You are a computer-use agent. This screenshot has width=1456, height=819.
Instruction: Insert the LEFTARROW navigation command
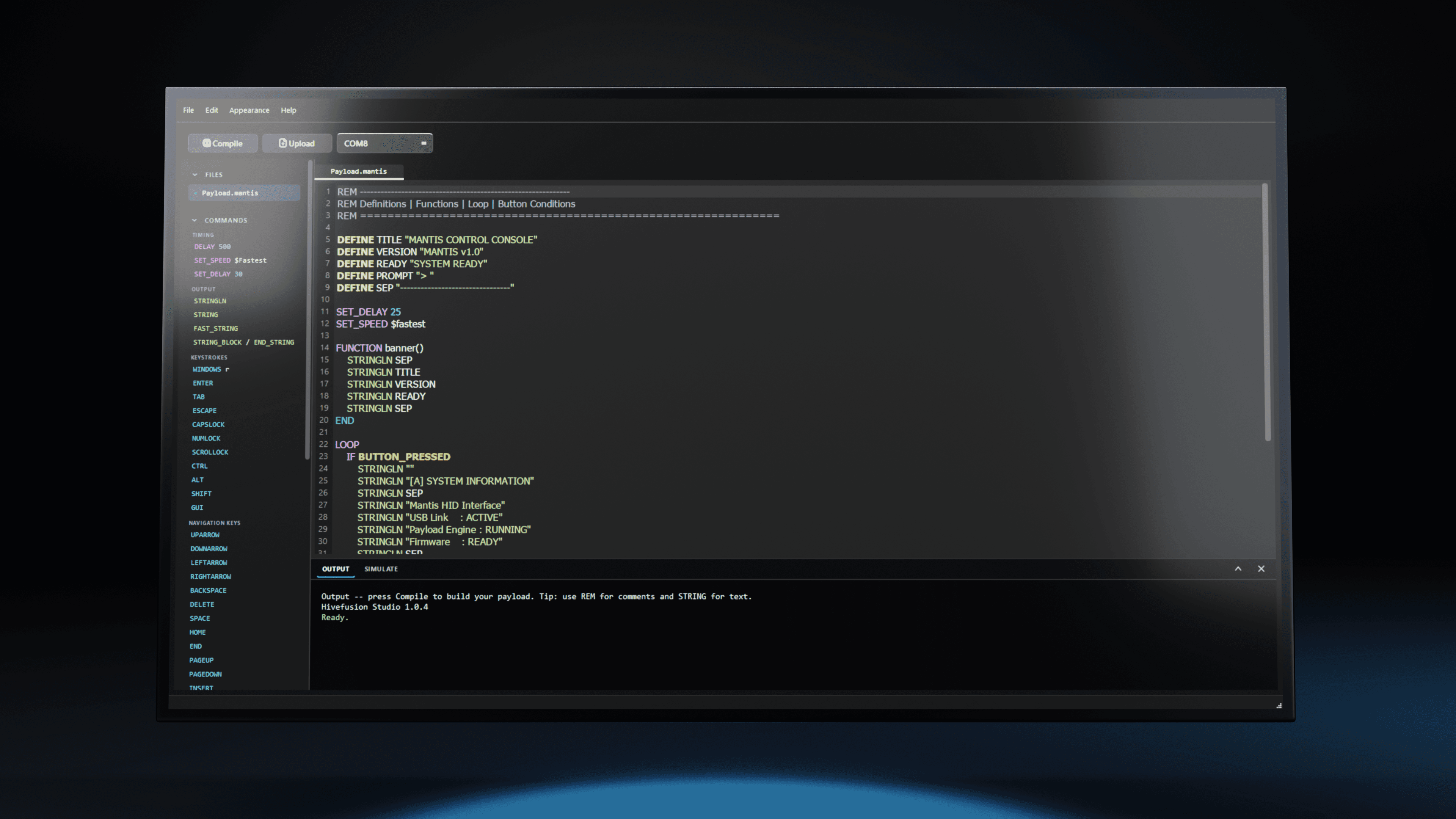click(209, 563)
